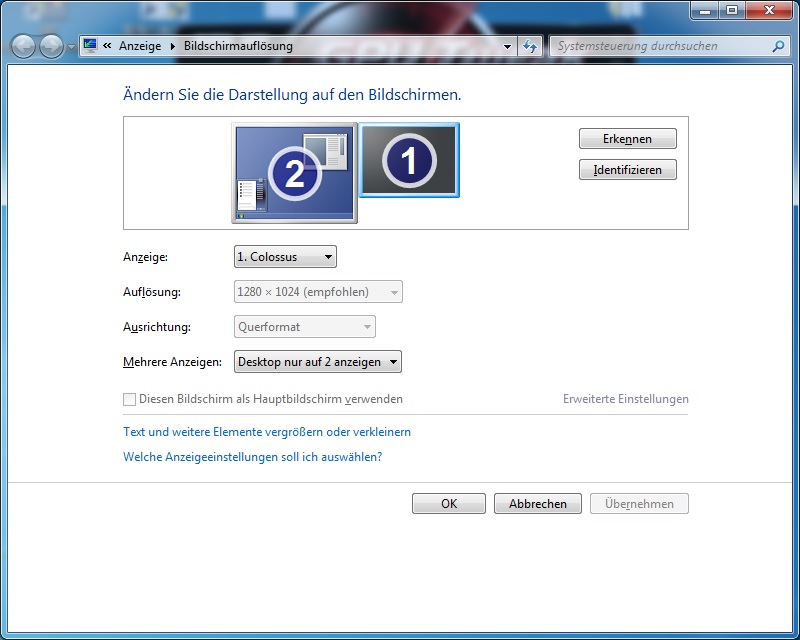Click the Identifizieren button
The height and width of the screenshot is (640, 800).
coord(628,170)
